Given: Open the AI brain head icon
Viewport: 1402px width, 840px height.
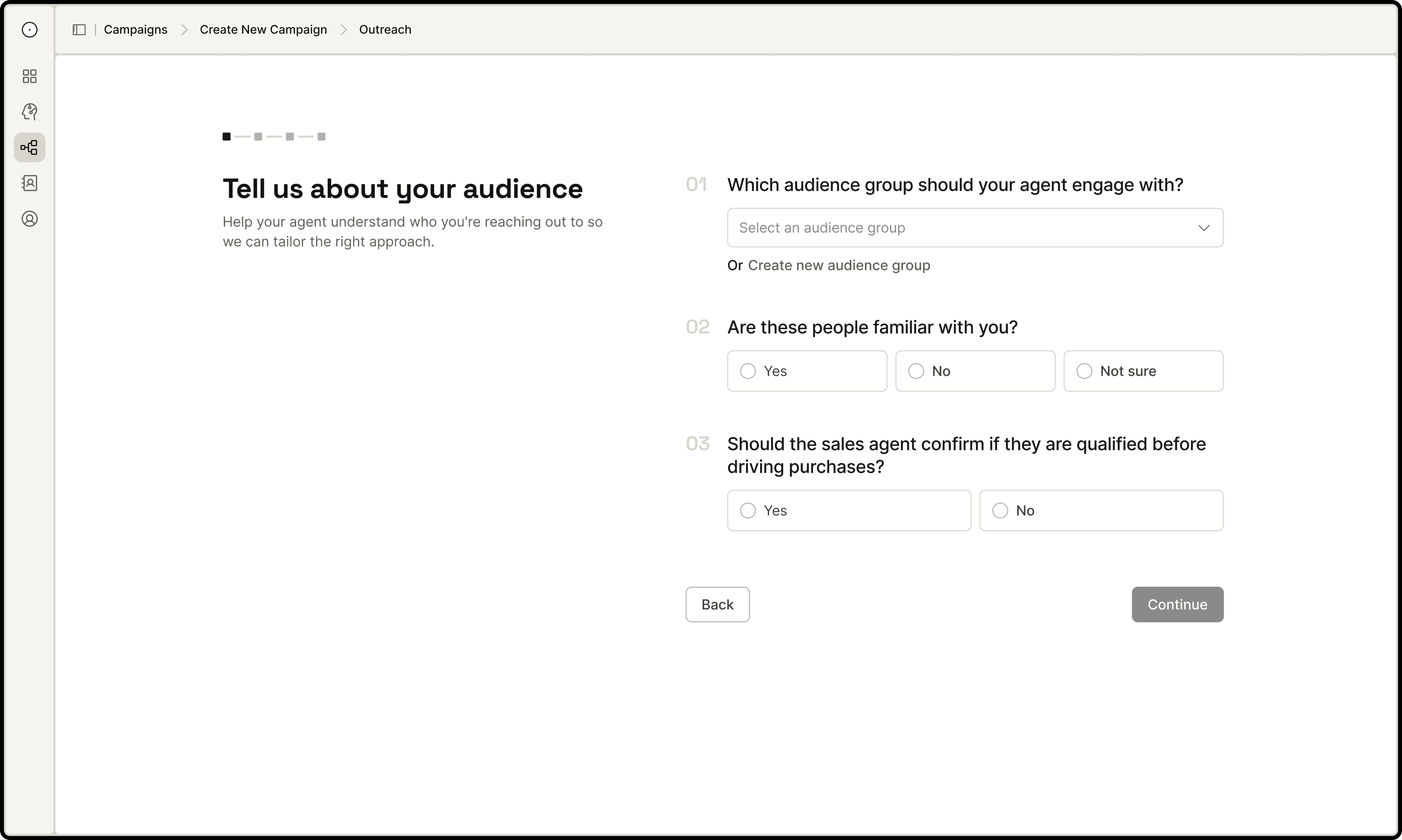Looking at the screenshot, I should [x=30, y=111].
